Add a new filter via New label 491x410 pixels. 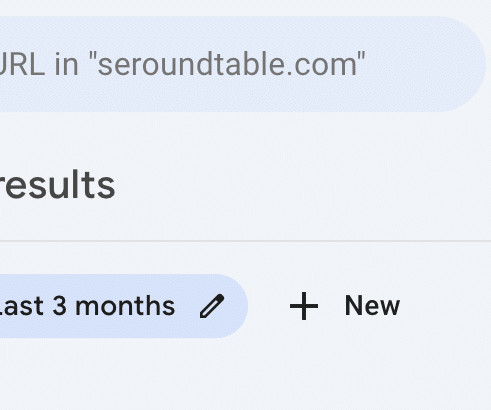372,306
